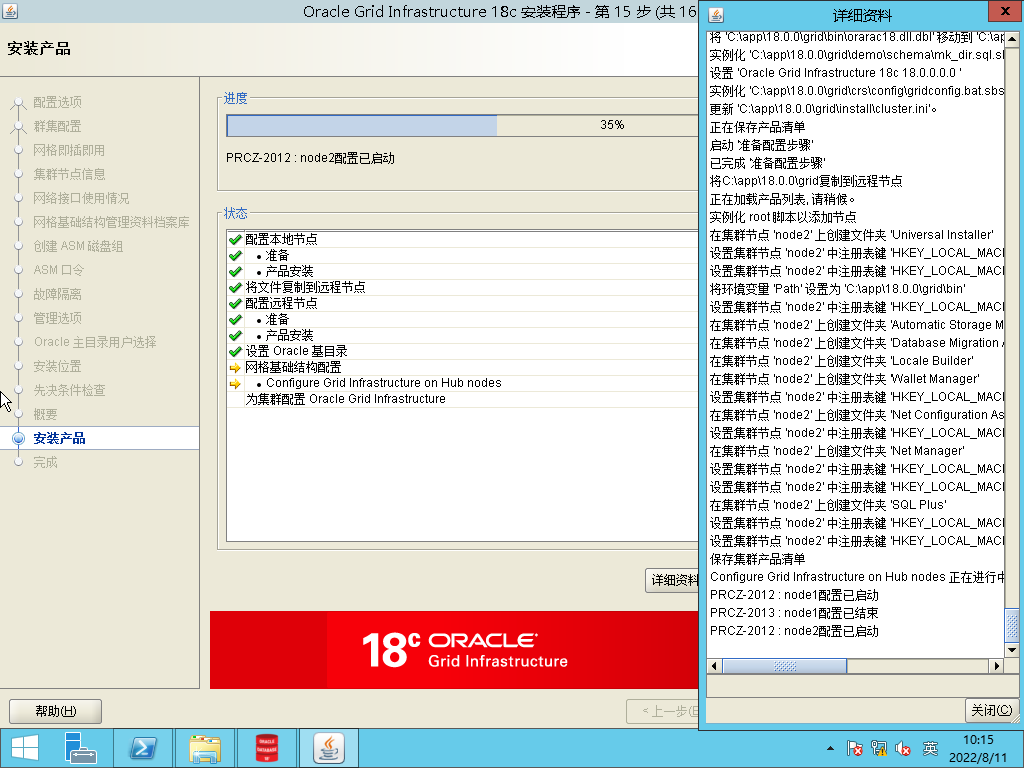Screen dimensions: 1024x768
Task: Click the 'Universal Installer' folder creation line
Action: point(852,235)
